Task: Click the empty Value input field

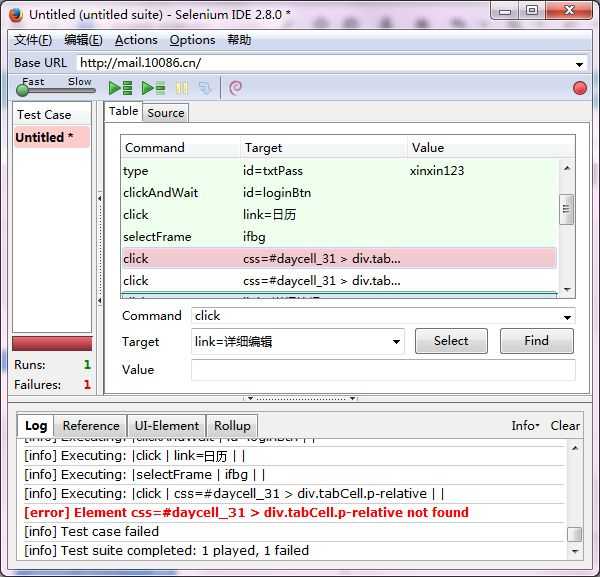Action: [383, 370]
